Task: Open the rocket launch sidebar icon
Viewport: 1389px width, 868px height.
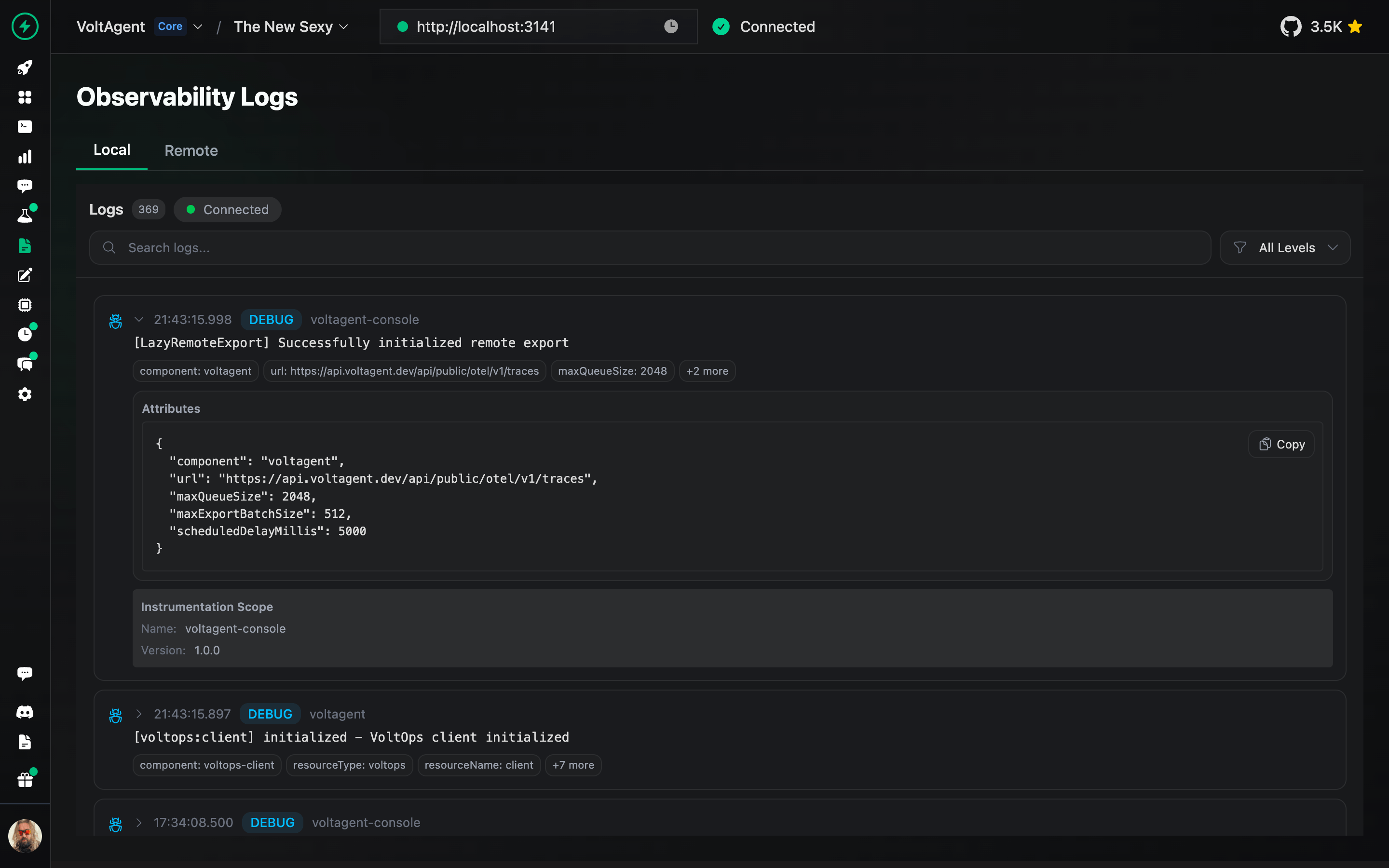Action: 25,67
